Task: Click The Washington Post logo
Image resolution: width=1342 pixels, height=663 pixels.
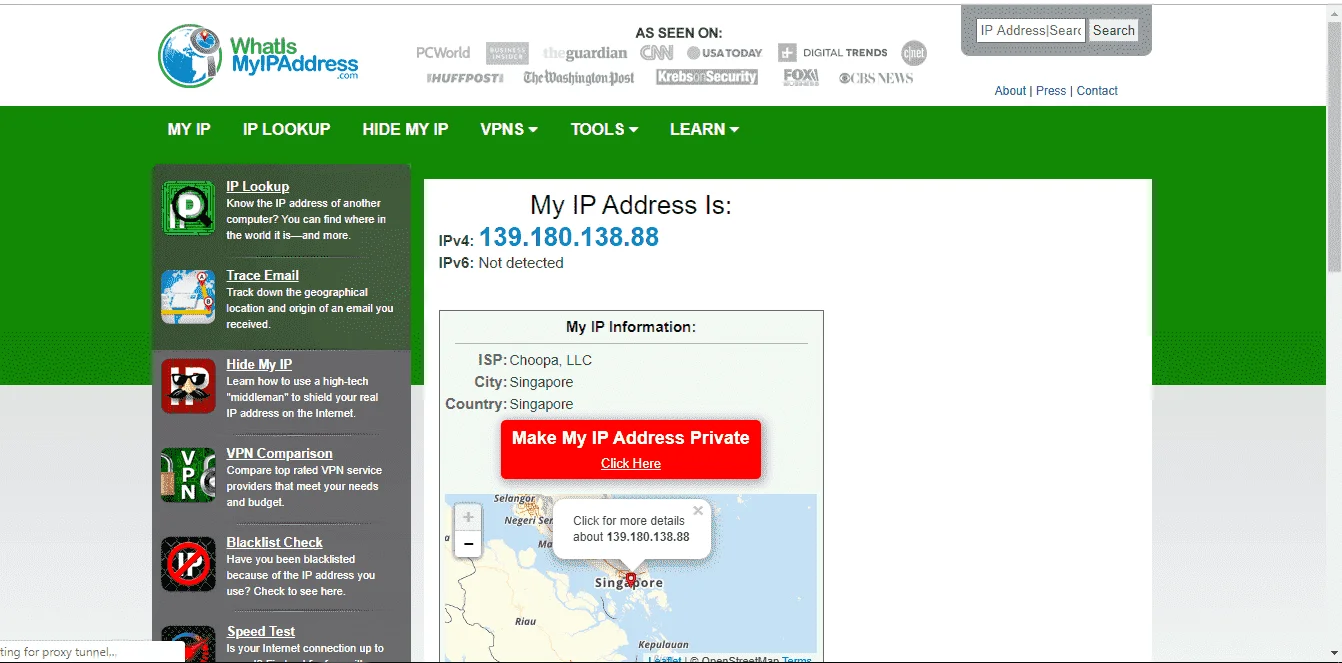Action: point(579,78)
